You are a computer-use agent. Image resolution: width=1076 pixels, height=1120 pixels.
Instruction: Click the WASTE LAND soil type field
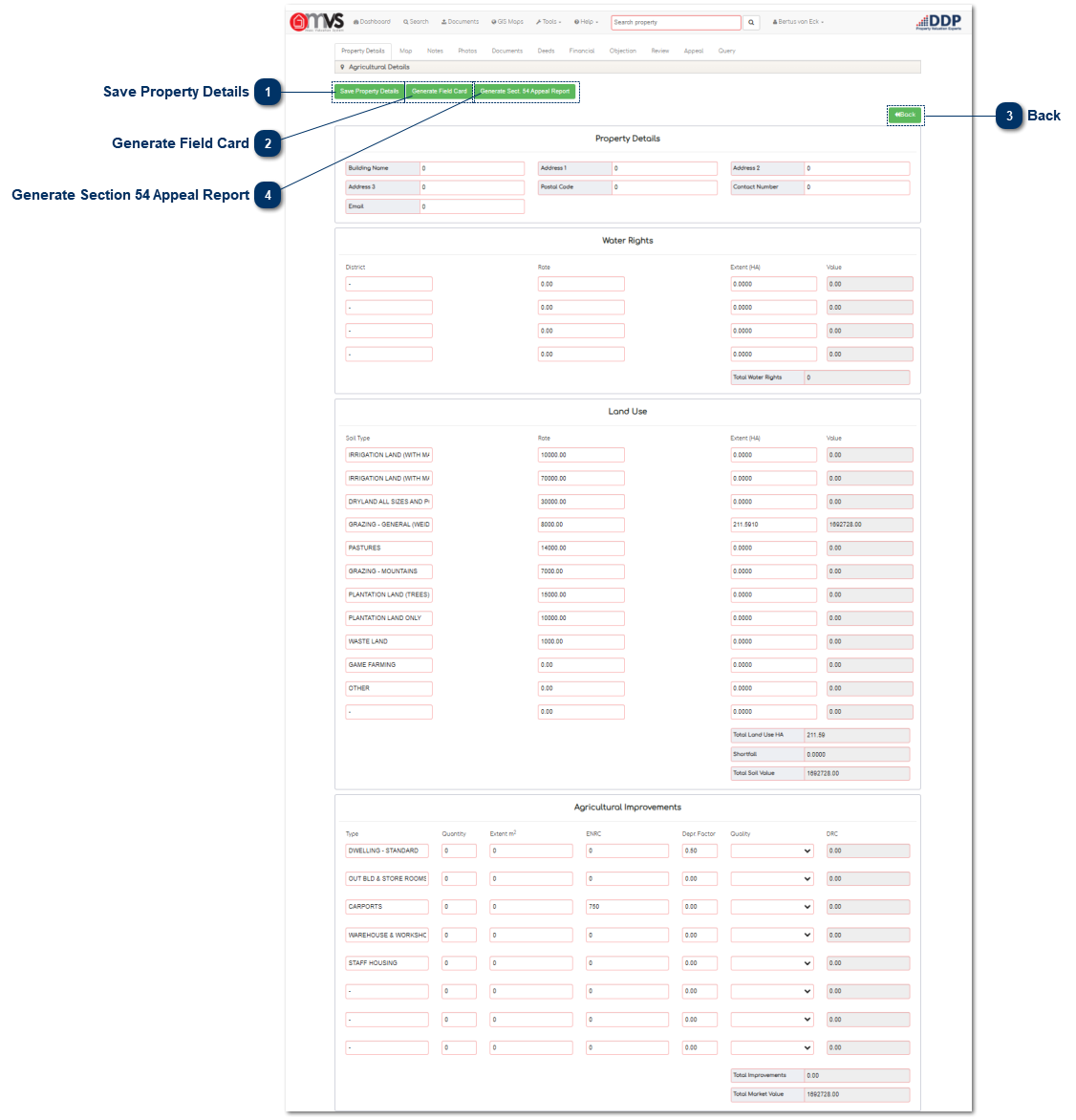coord(389,641)
